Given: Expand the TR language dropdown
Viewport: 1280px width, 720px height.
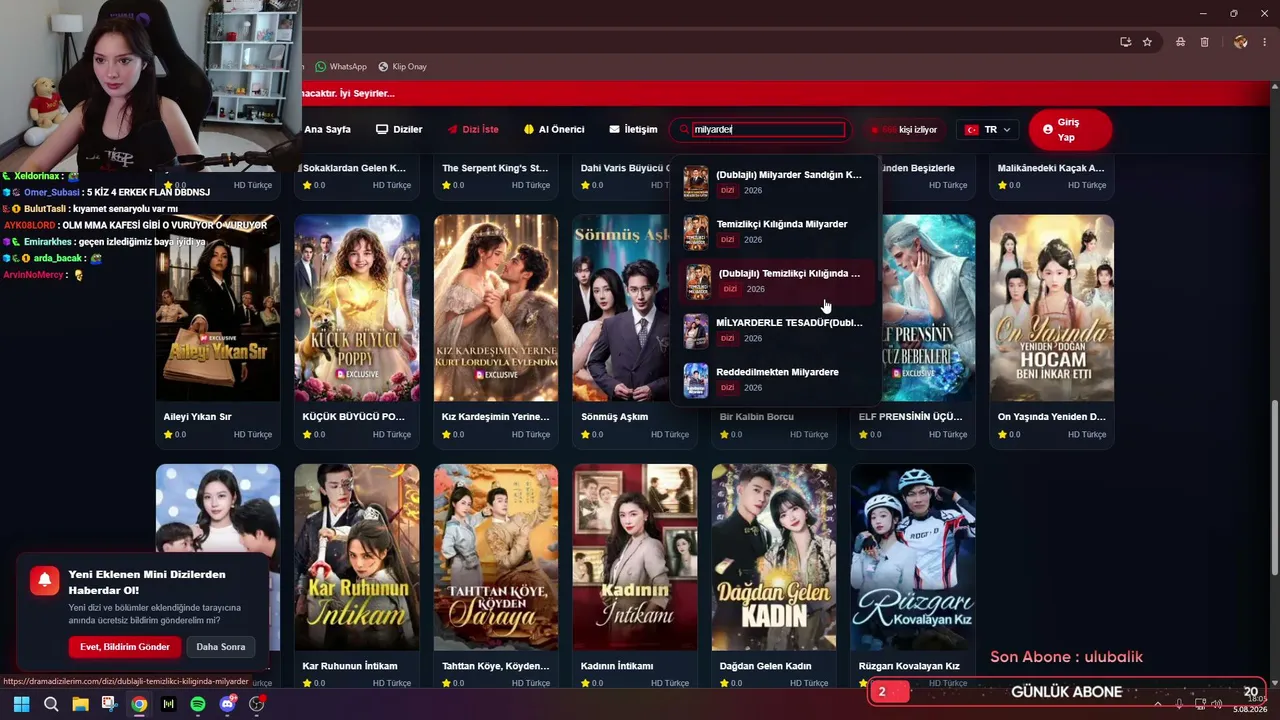Looking at the screenshot, I should coord(988,130).
